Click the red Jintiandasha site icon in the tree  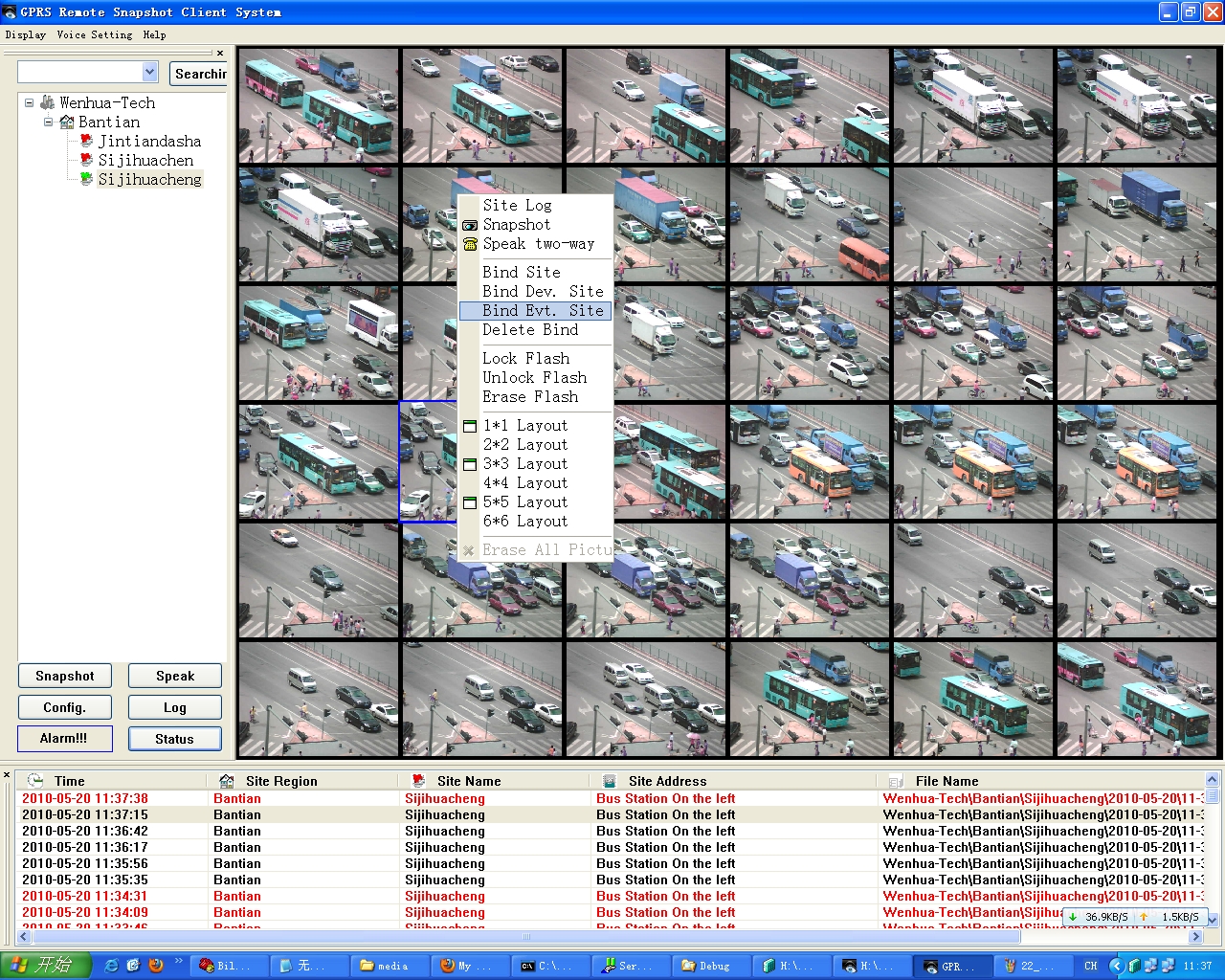pyautogui.click(x=86, y=141)
